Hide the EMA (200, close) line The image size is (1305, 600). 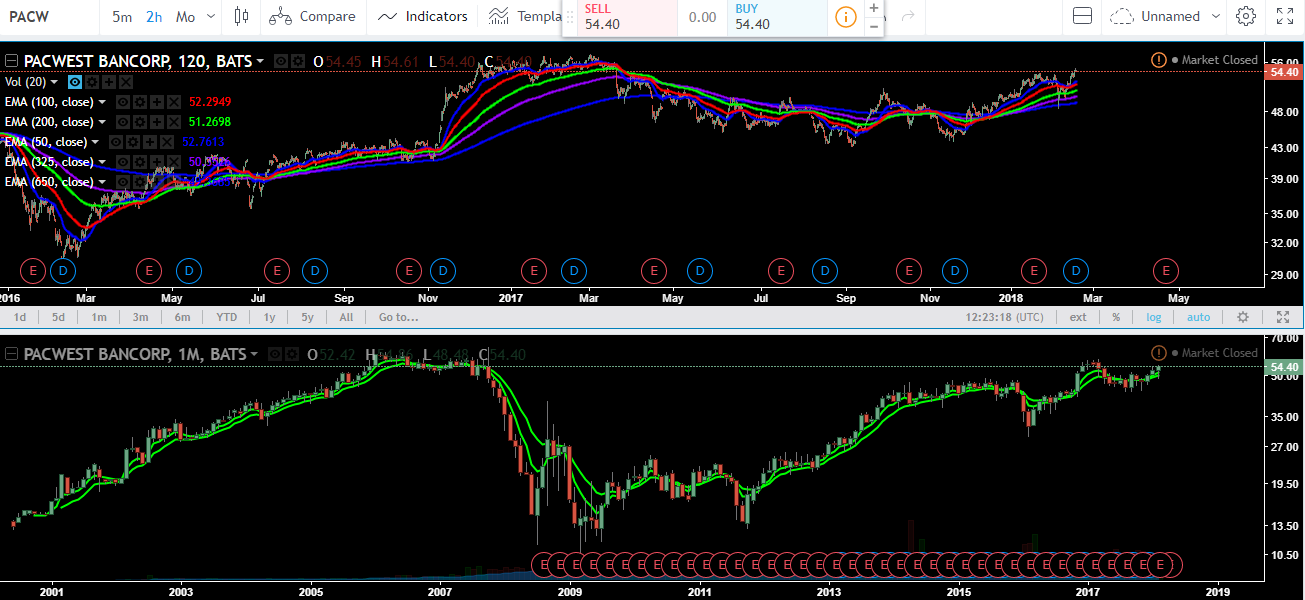point(123,121)
